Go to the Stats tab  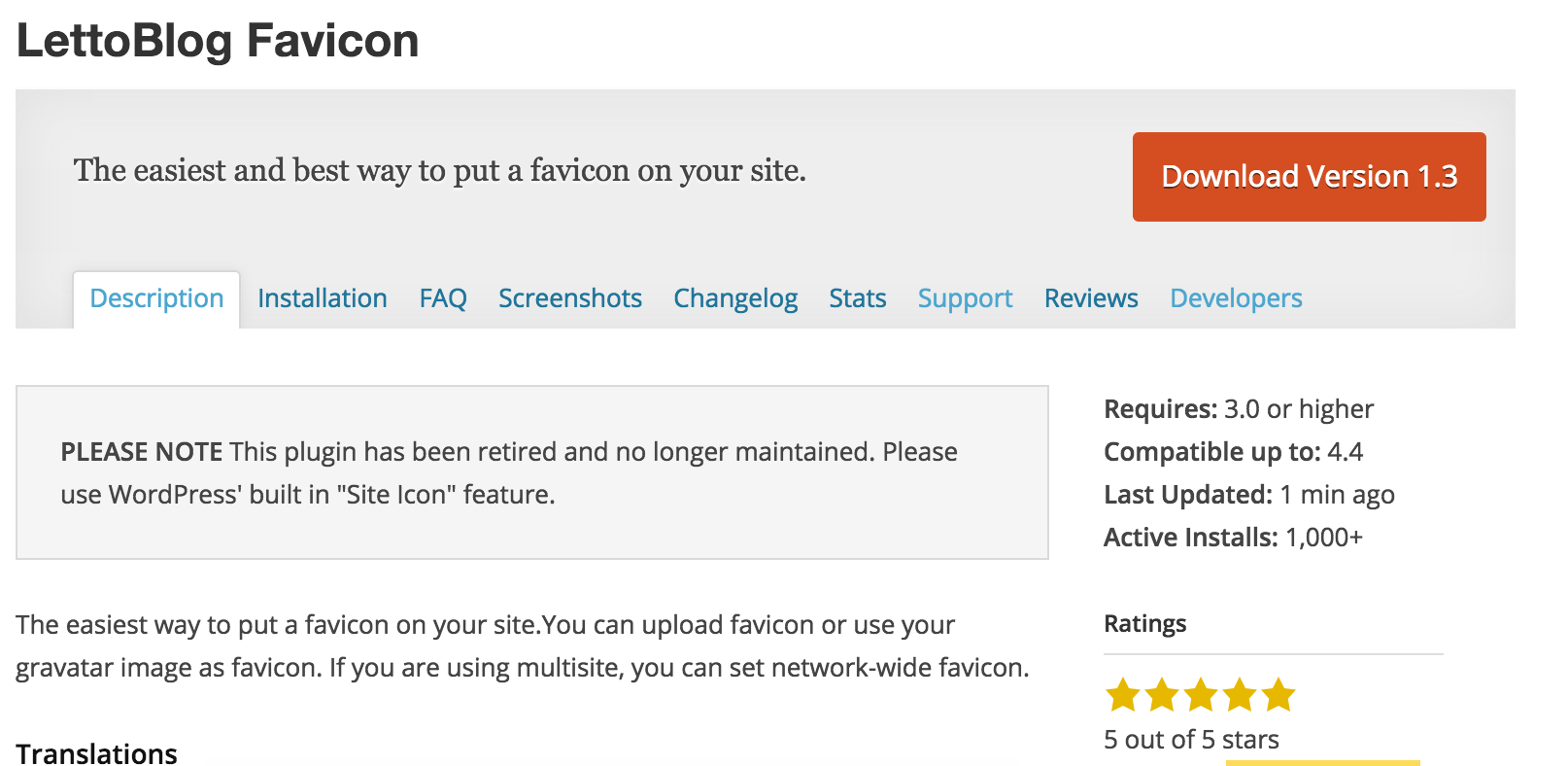coord(858,298)
